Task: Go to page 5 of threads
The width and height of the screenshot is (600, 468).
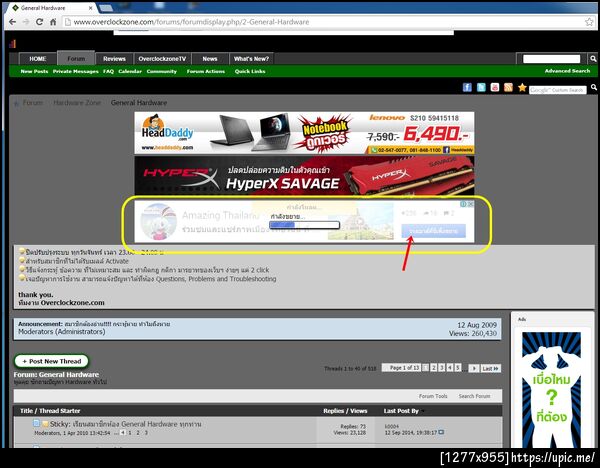Action: [458, 368]
